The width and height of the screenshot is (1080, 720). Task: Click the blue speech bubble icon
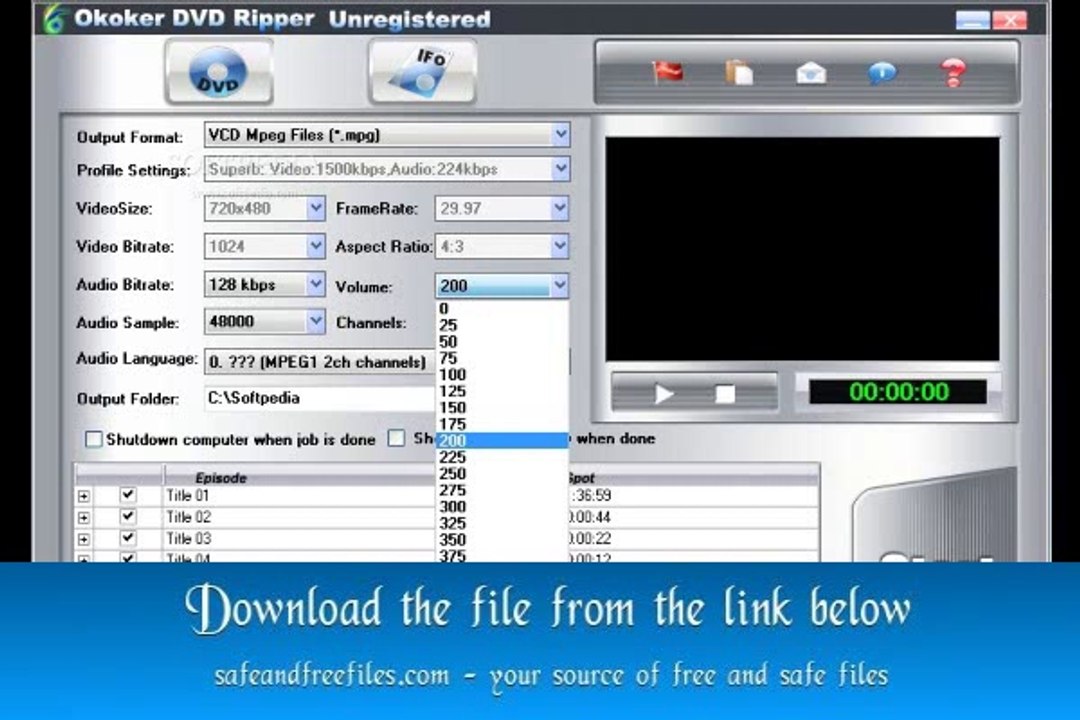(882, 72)
